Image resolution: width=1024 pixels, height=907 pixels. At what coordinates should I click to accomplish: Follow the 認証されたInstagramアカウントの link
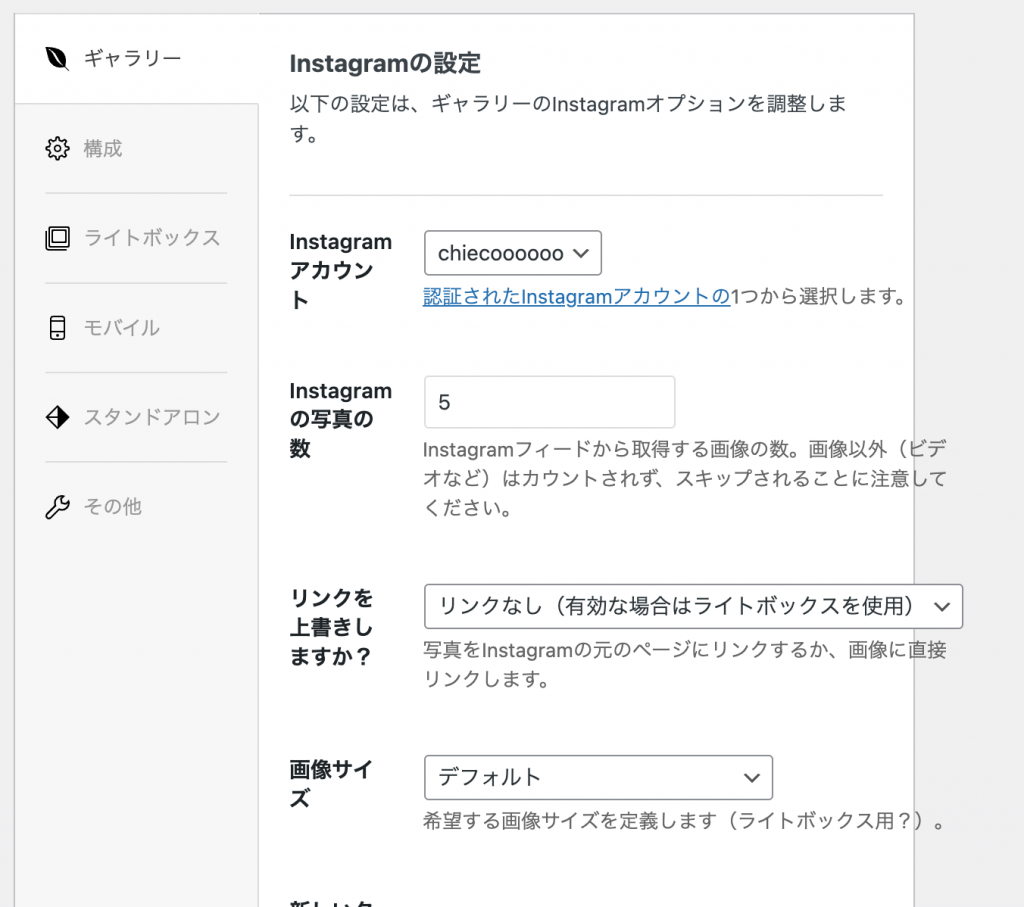[x=577, y=296]
